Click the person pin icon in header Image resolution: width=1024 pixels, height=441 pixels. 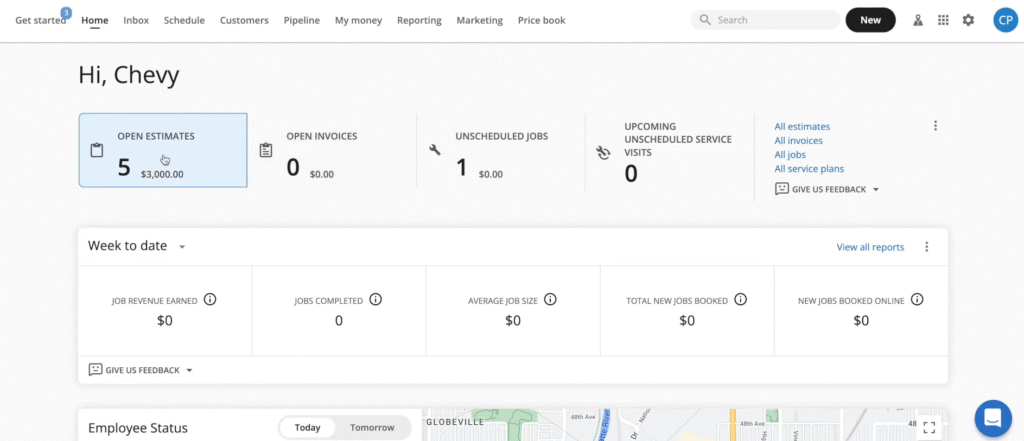point(918,20)
